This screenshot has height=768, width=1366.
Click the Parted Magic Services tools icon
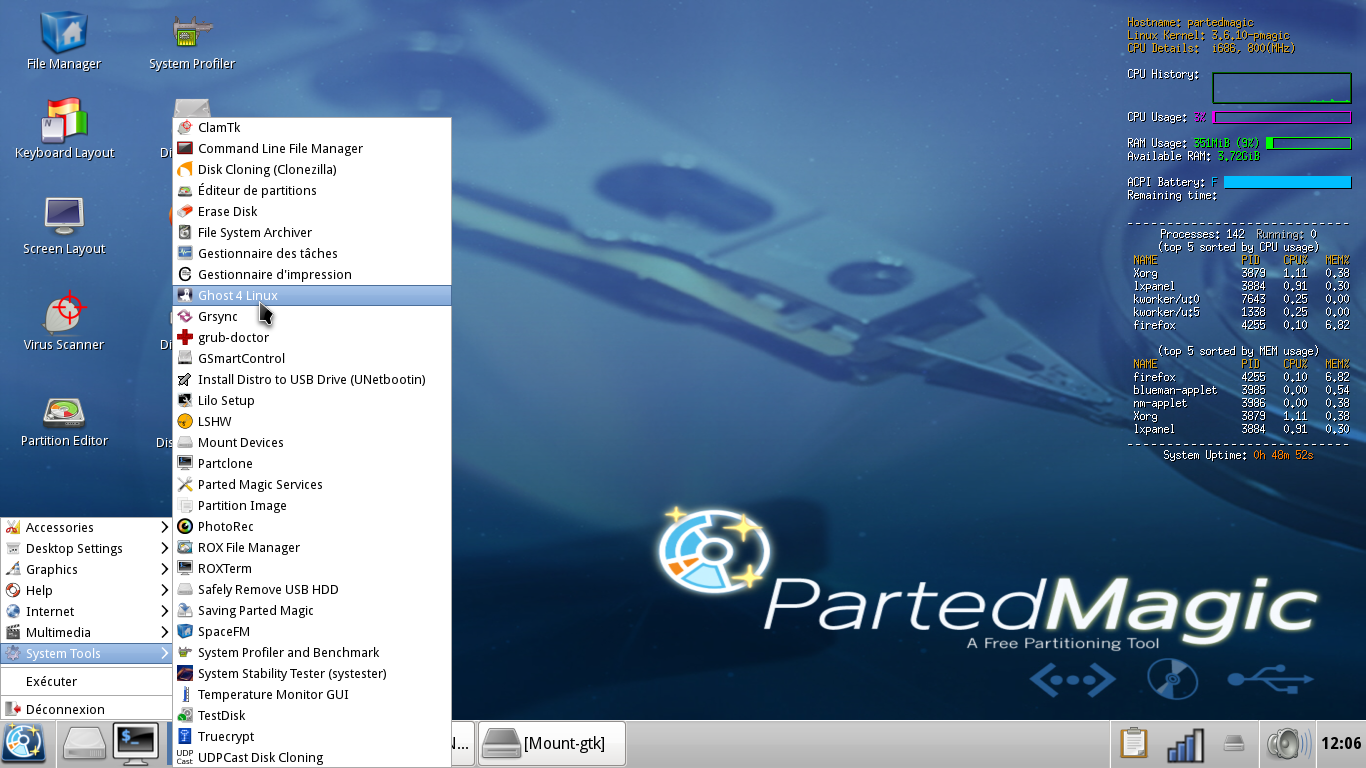(185, 484)
